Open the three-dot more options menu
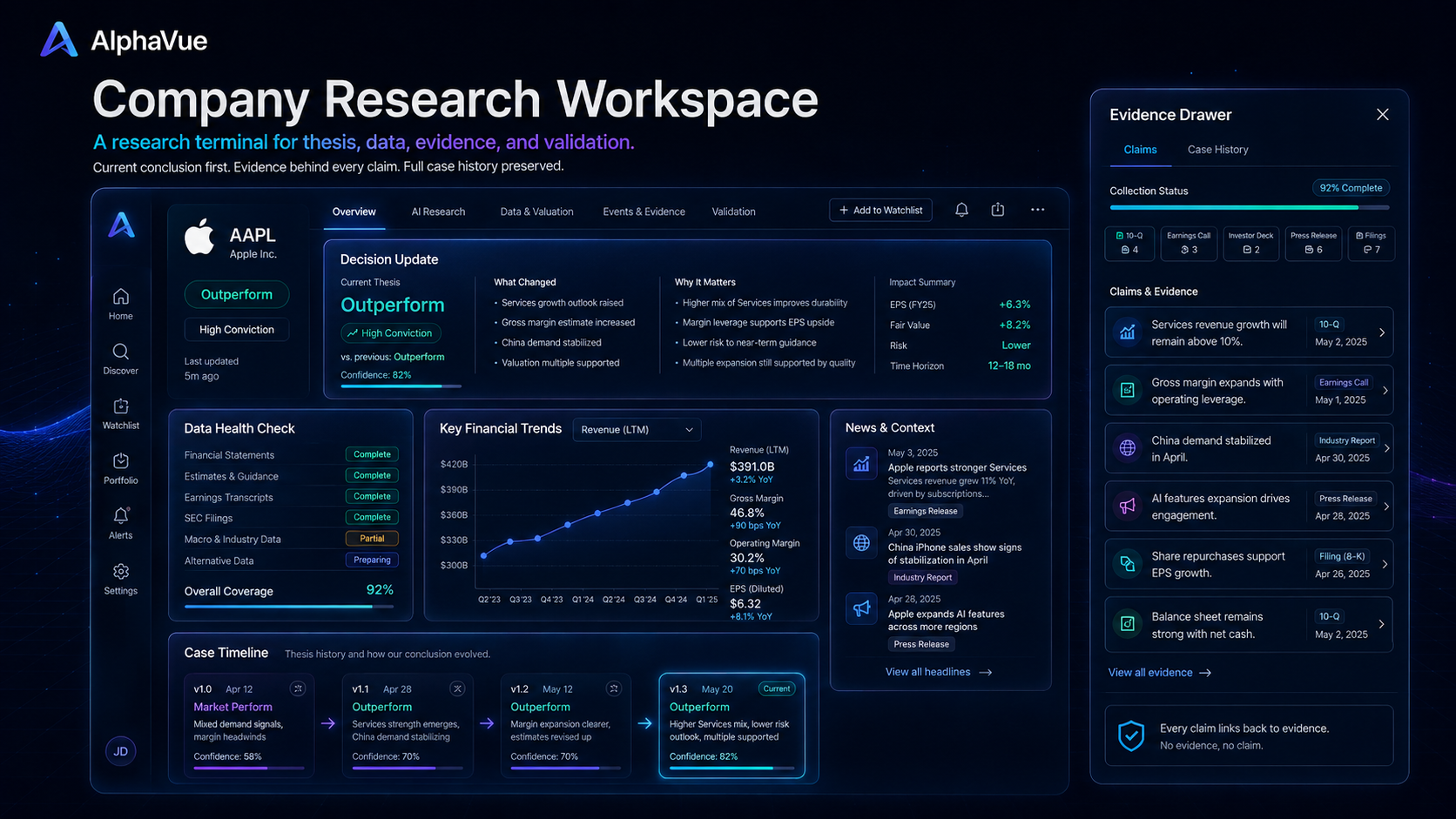The image size is (1456, 819). (1038, 210)
